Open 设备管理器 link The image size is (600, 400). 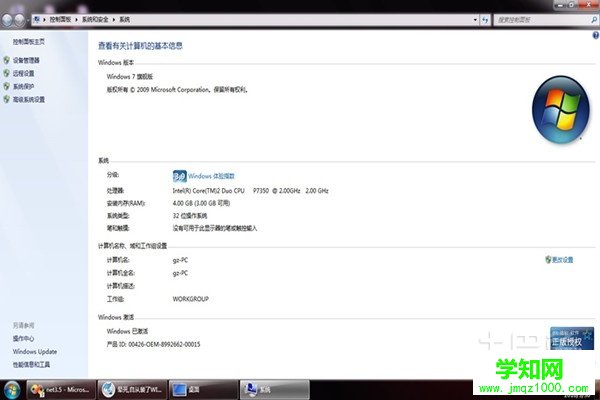[x=26, y=60]
